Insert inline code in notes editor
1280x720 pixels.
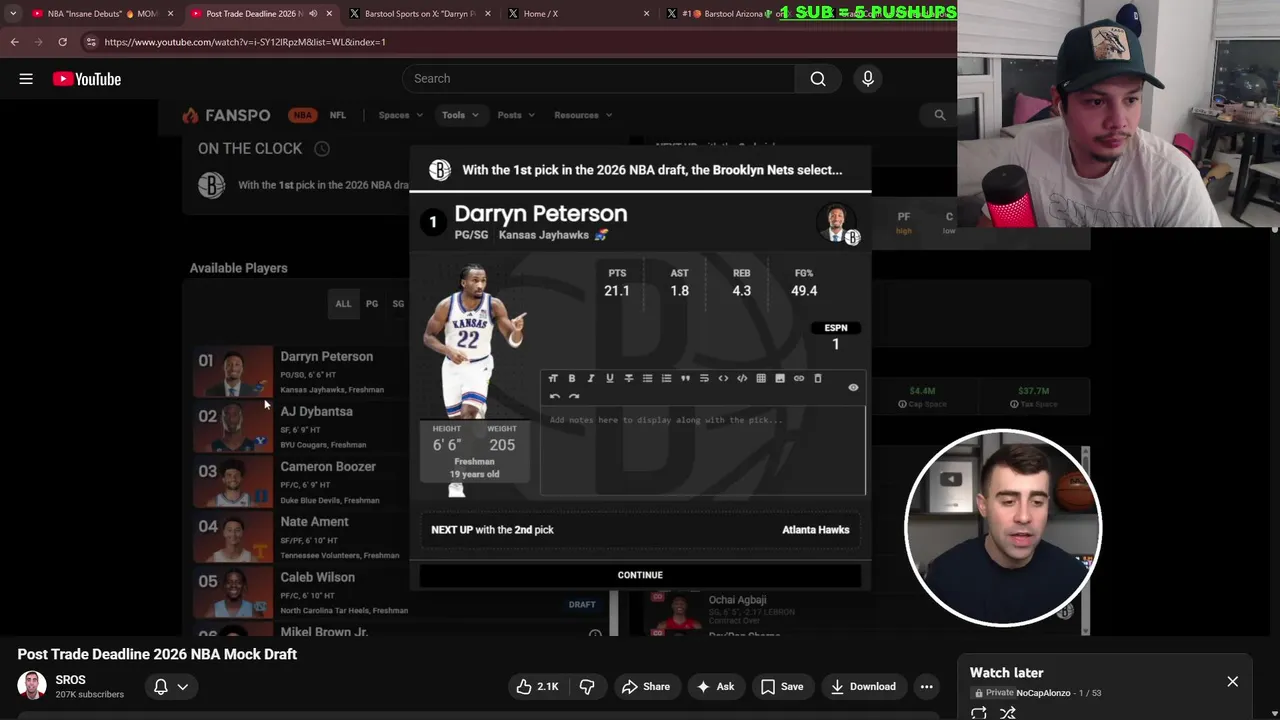pyautogui.click(x=723, y=378)
